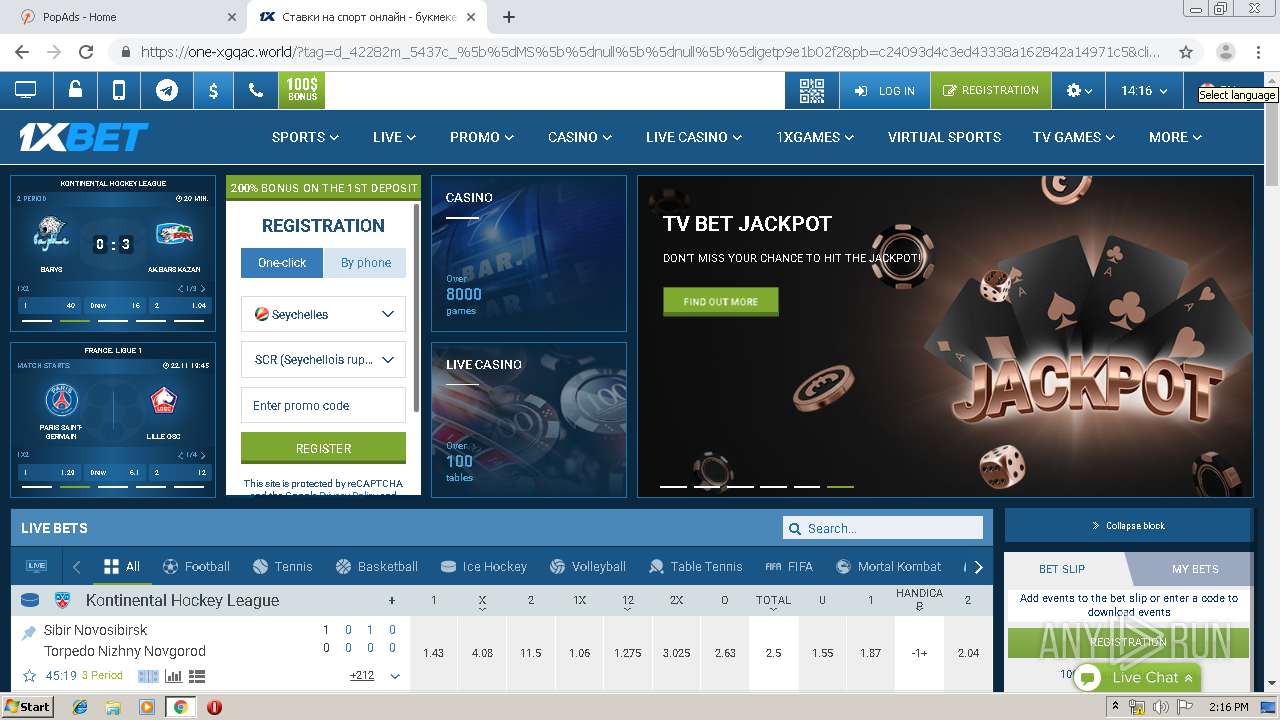
Task: Open the mobile phone apps icon
Action: tap(119, 90)
